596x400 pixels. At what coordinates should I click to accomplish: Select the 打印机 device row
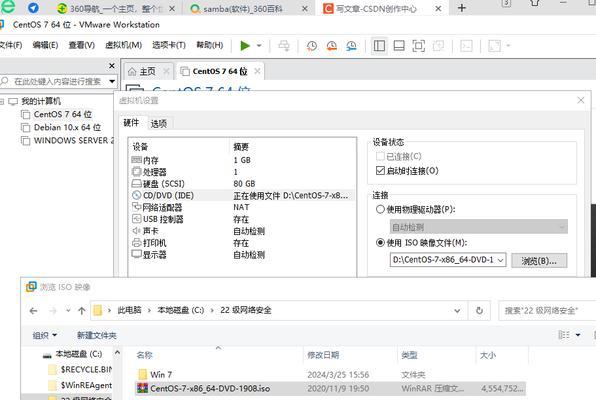[242, 243]
